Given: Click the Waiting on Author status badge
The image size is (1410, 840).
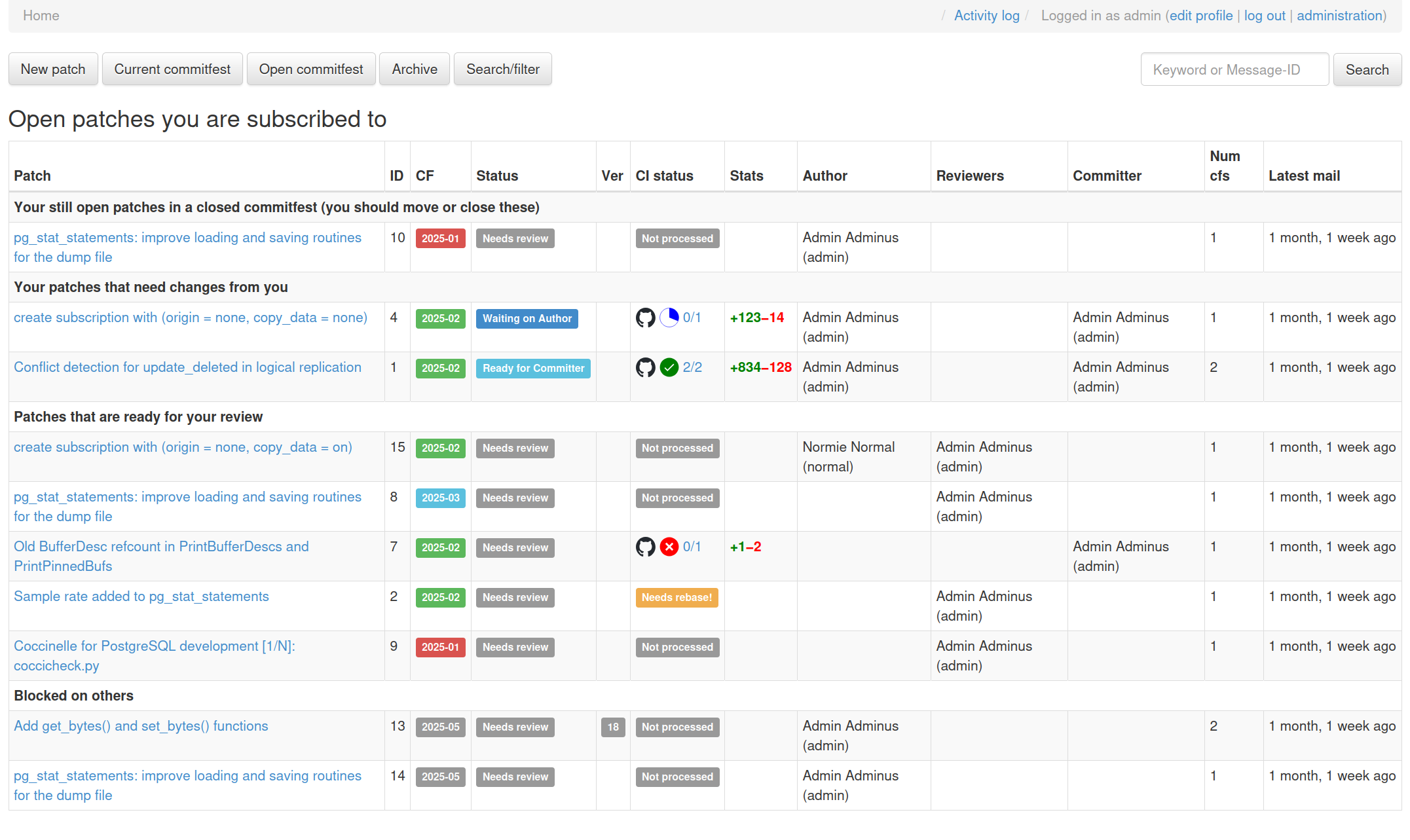Looking at the screenshot, I should click(x=527, y=319).
